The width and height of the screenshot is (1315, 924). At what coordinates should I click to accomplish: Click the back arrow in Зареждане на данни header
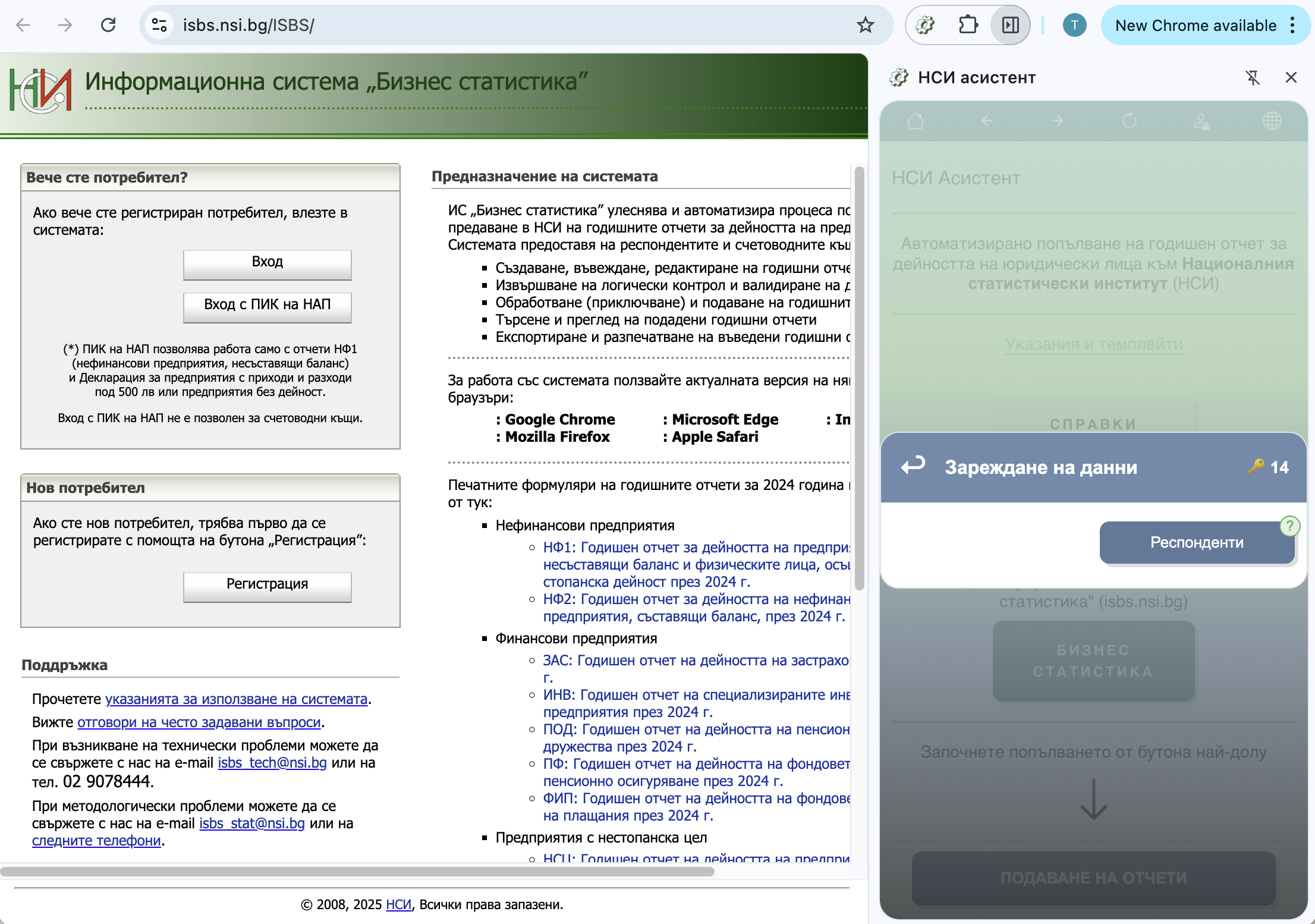tap(913, 466)
